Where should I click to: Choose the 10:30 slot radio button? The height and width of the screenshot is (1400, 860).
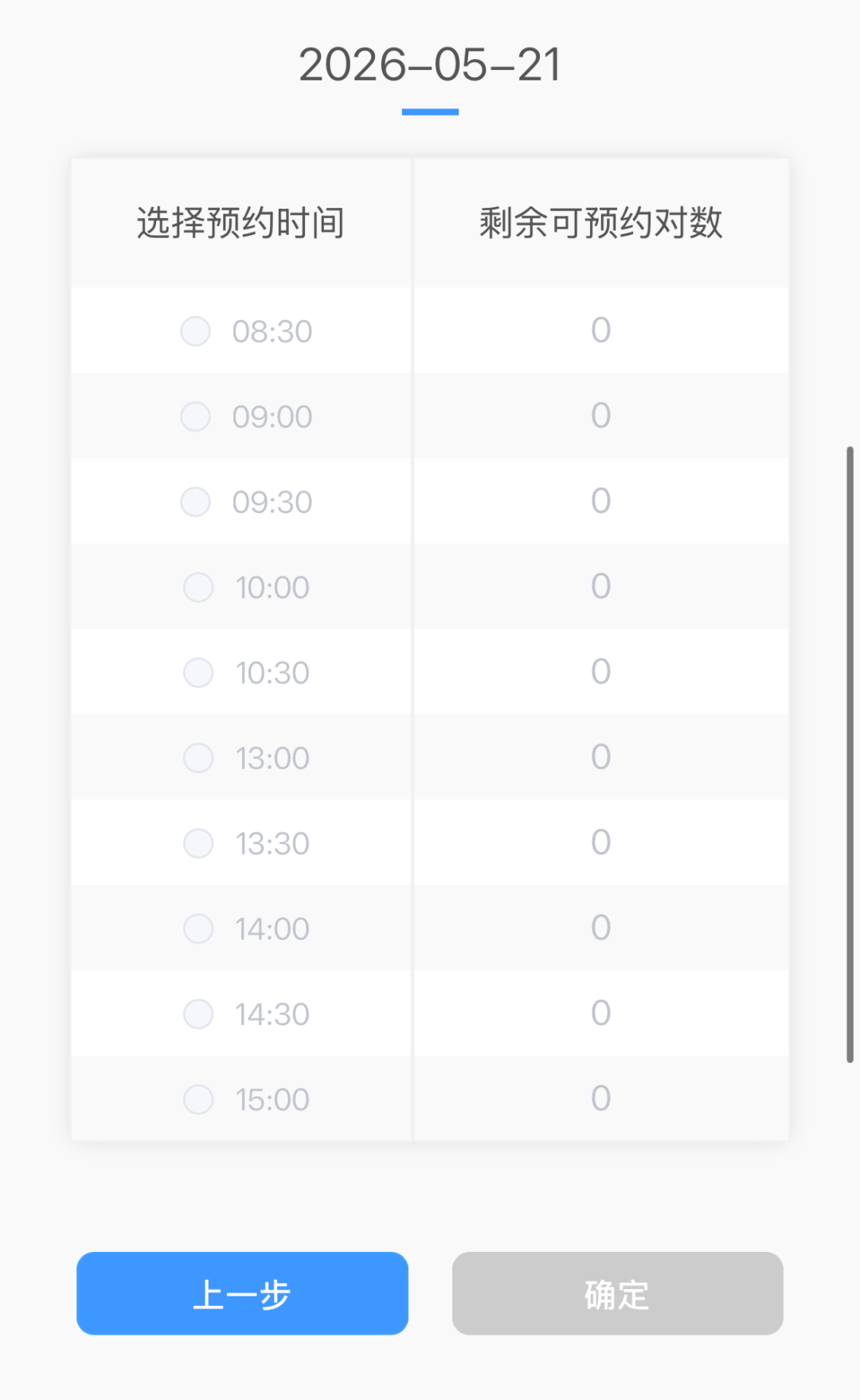click(x=198, y=673)
